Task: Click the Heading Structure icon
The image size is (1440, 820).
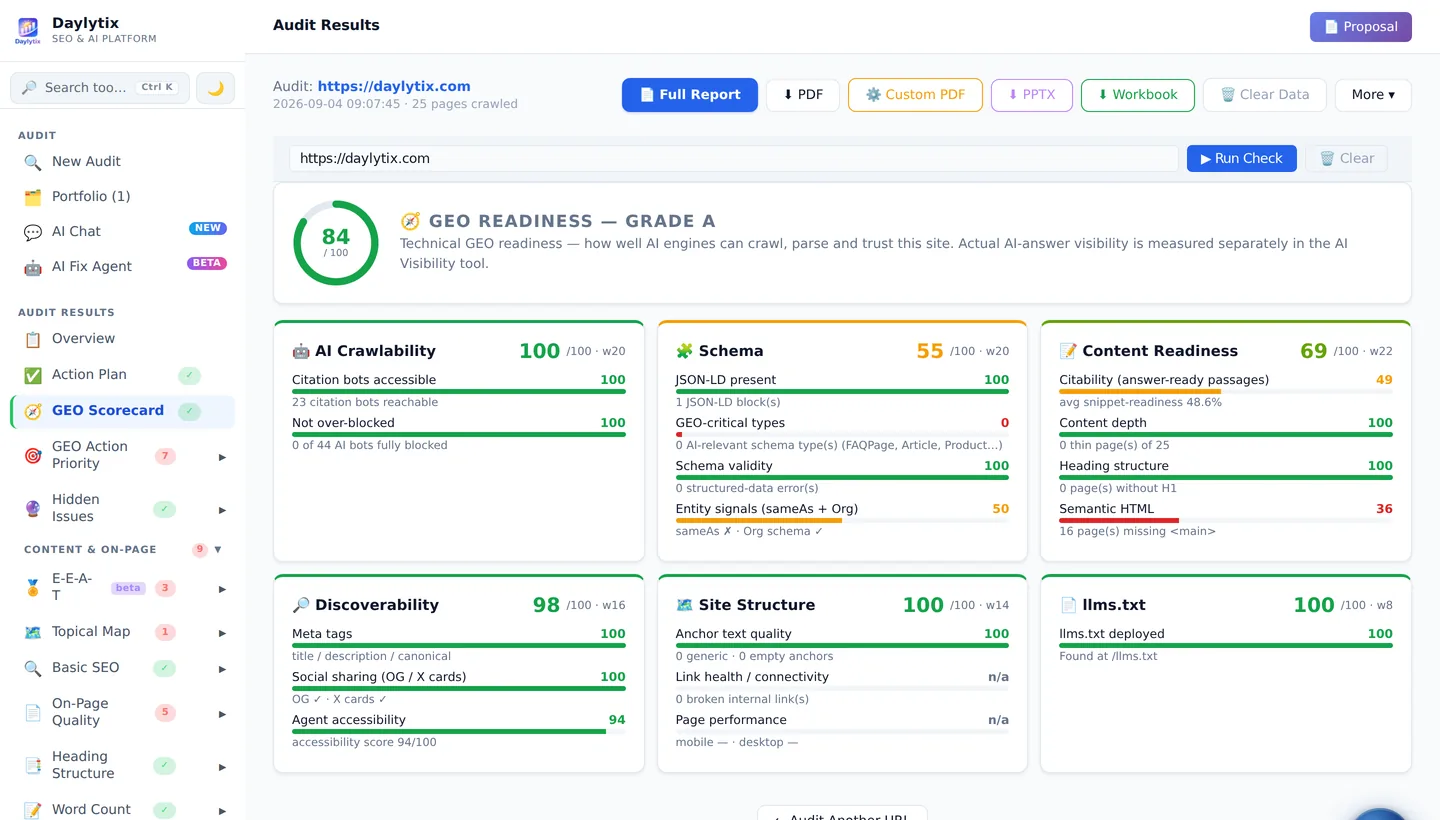Action: coord(33,765)
